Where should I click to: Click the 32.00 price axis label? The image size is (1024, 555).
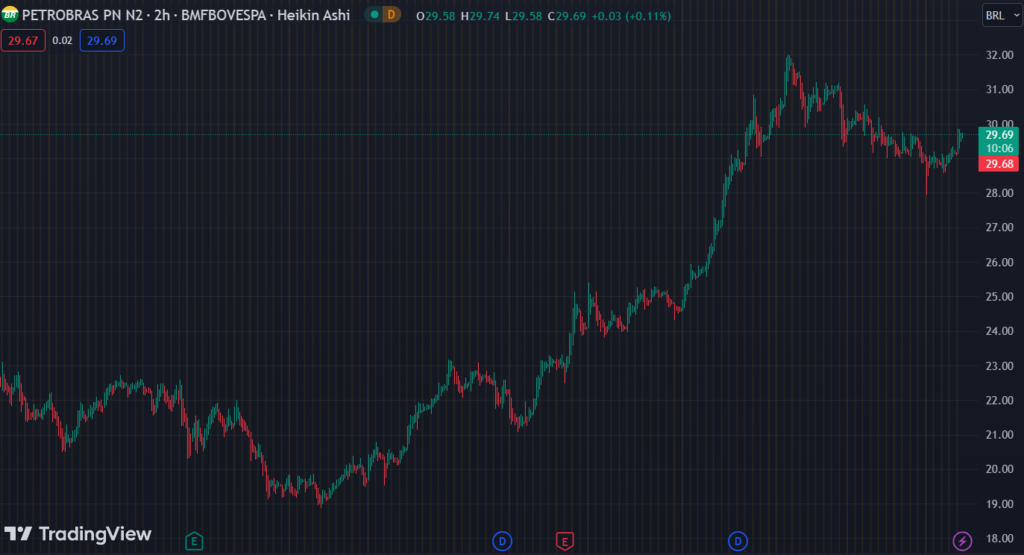[x=999, y=55]
